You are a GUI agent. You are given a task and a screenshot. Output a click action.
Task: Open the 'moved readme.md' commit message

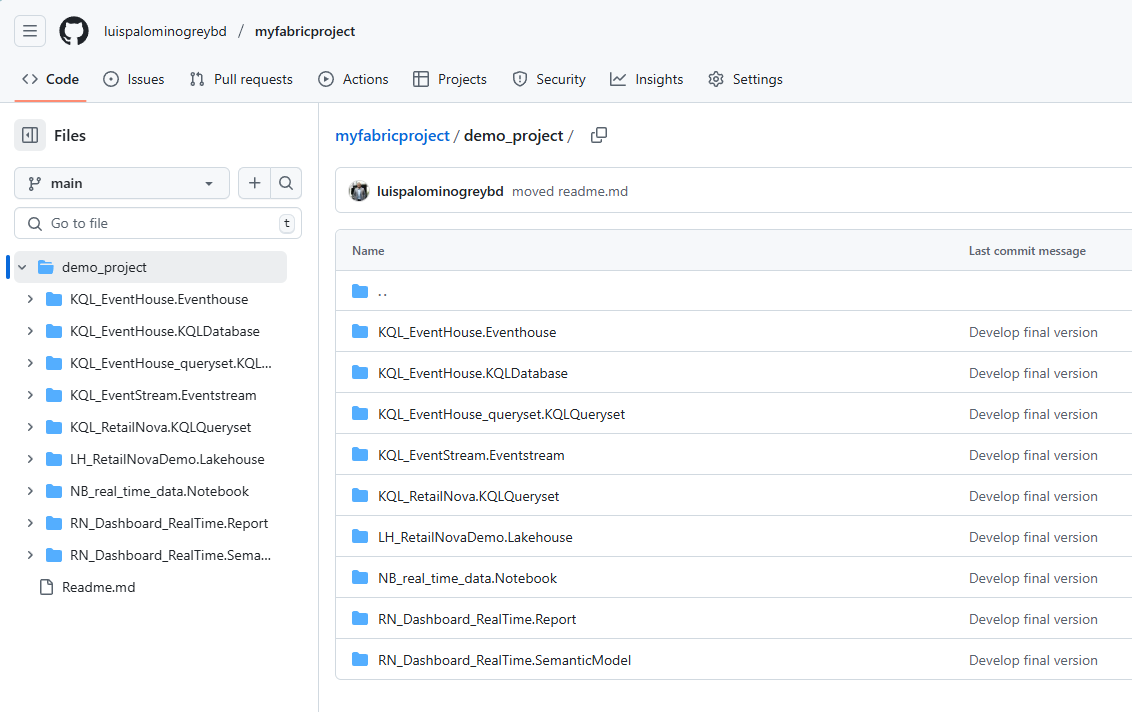570,191
